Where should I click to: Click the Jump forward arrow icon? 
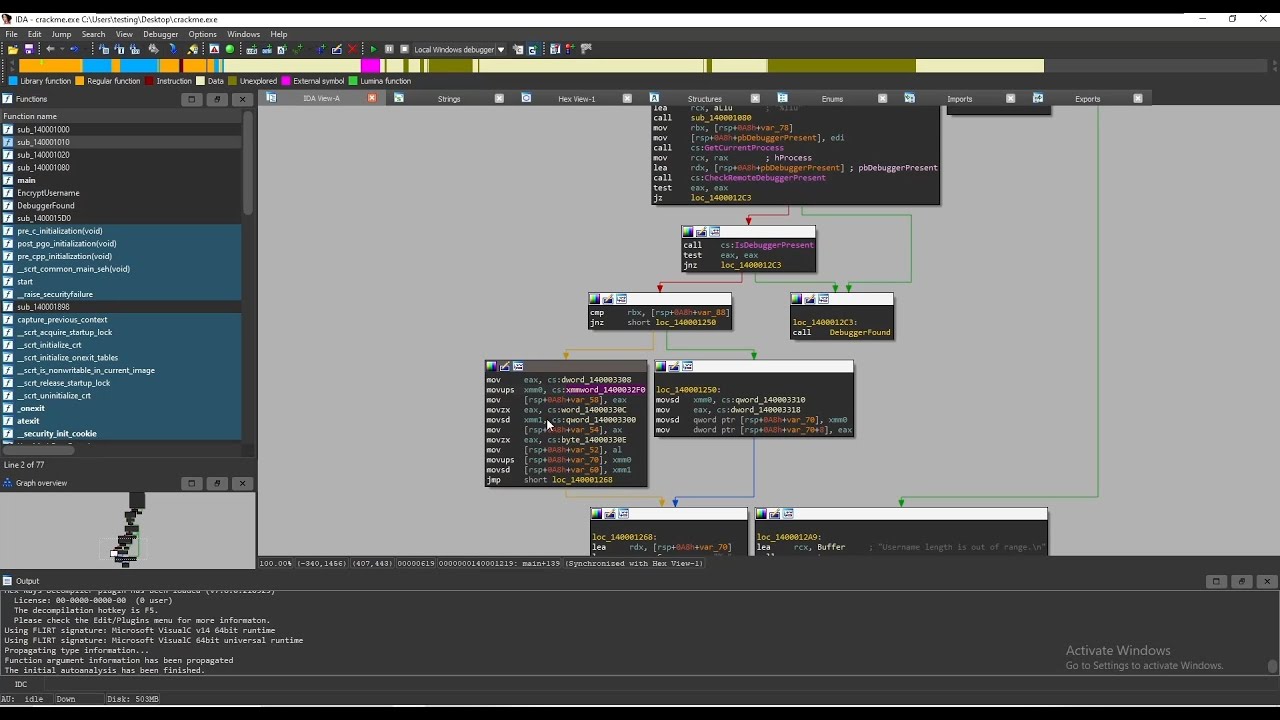[x=74, y=49]
